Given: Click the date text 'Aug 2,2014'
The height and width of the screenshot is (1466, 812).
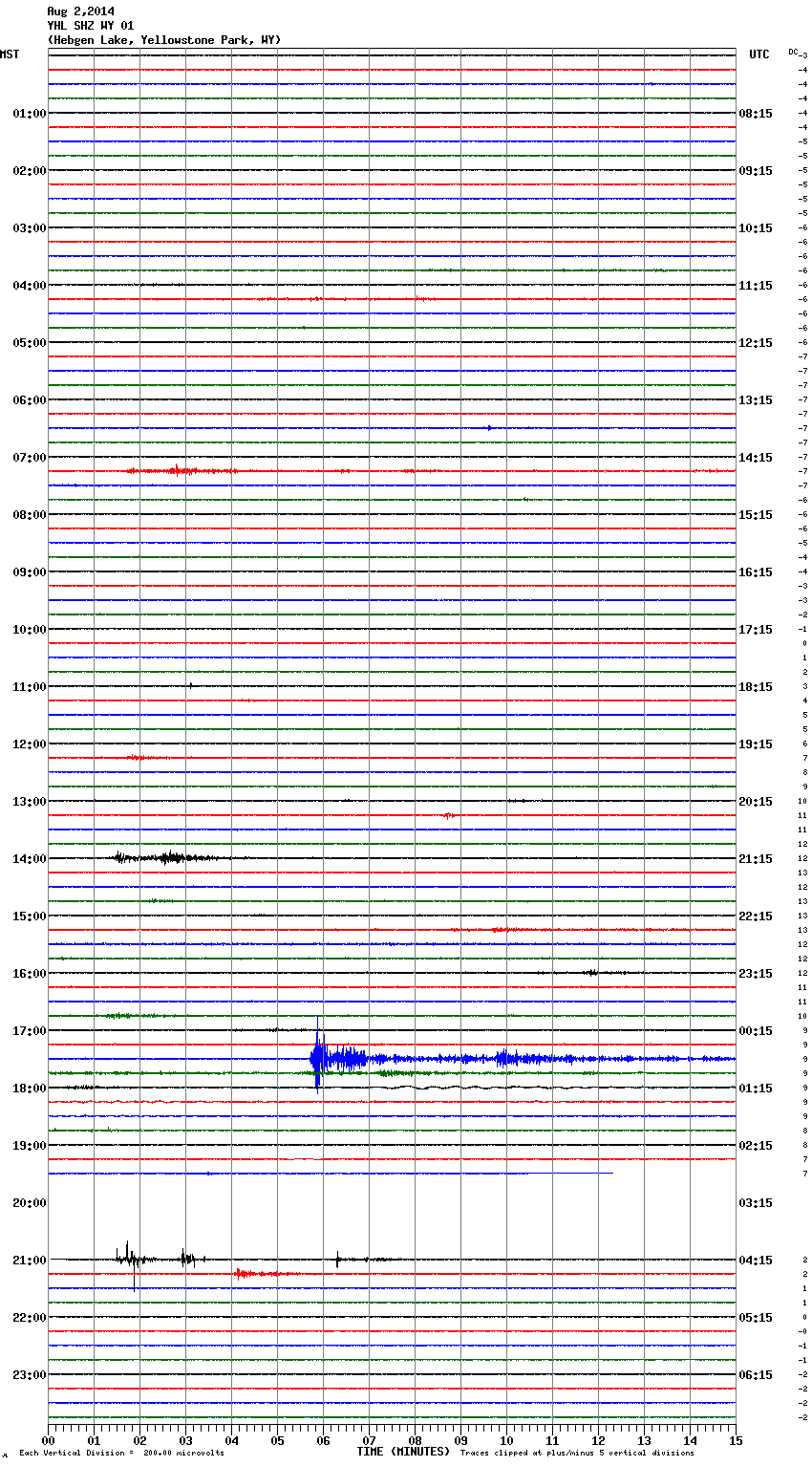Looking at the screenshot, I should tap(80, 11).
